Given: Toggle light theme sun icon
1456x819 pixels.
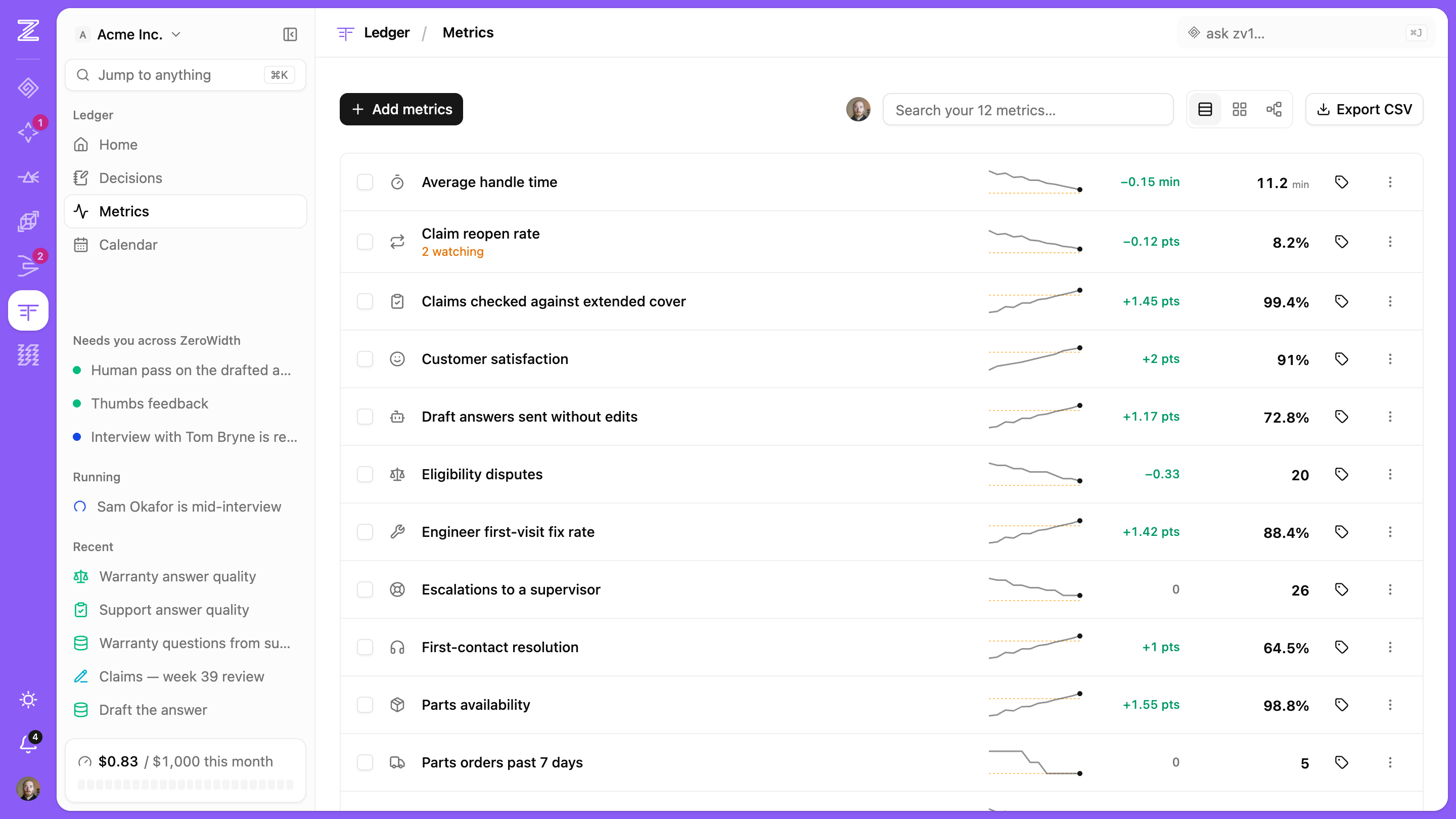Looking at the screenshot, I should [x=28, y=700].
